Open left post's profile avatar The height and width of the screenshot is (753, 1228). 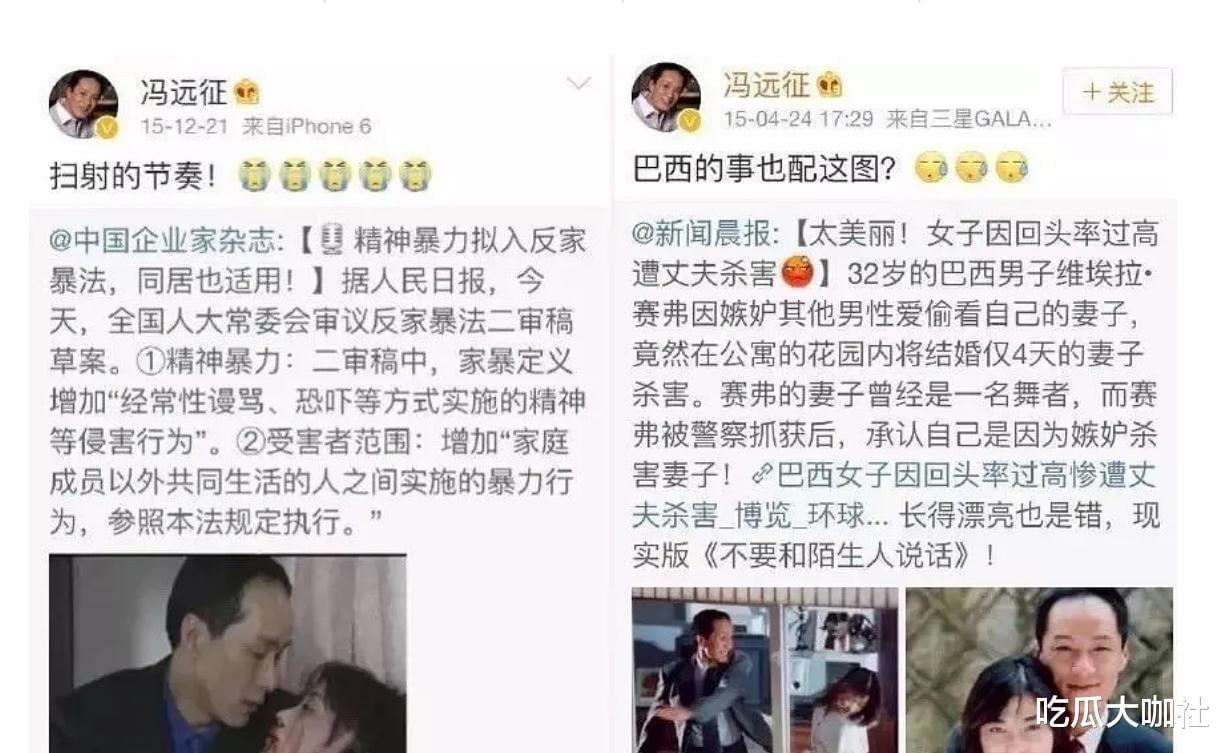tap(84, 103)
